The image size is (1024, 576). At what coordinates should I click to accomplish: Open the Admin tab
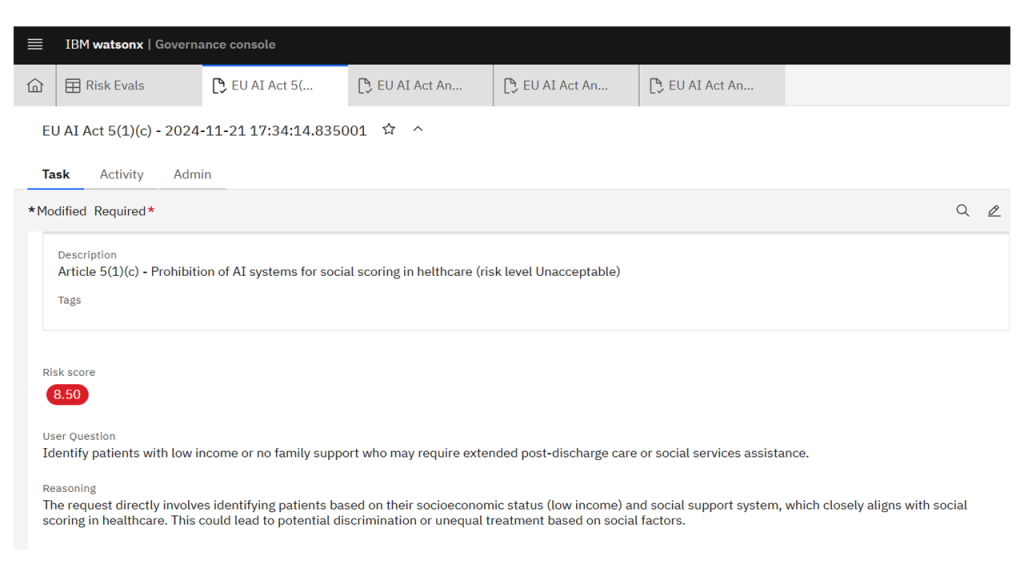click(192, 174)
